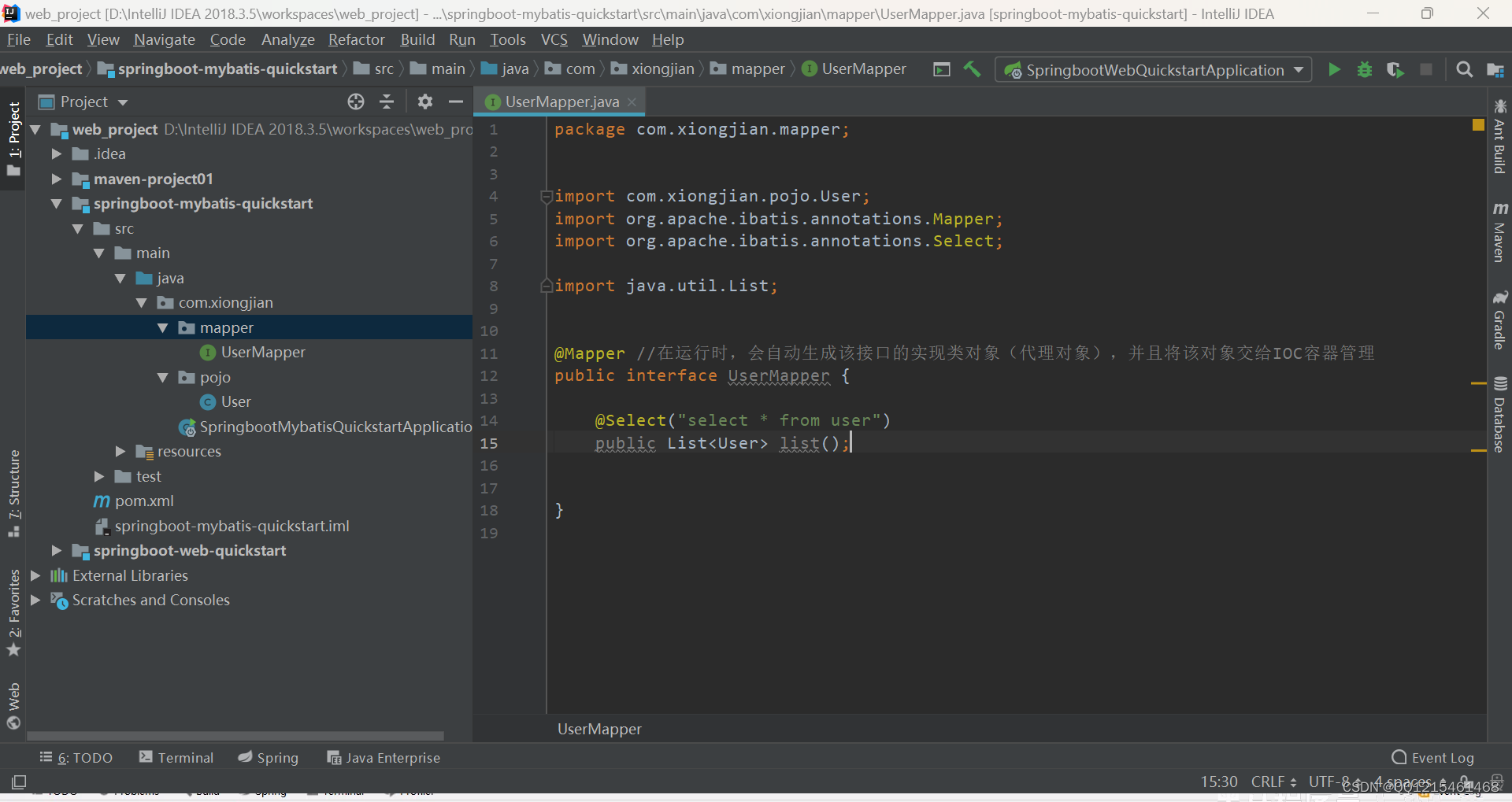Image resolution: width=1512 pixels, height=802 pixels.
Task: Collapse springboot-mybatis-quickstart module
Action: click(x=57, y=204)
